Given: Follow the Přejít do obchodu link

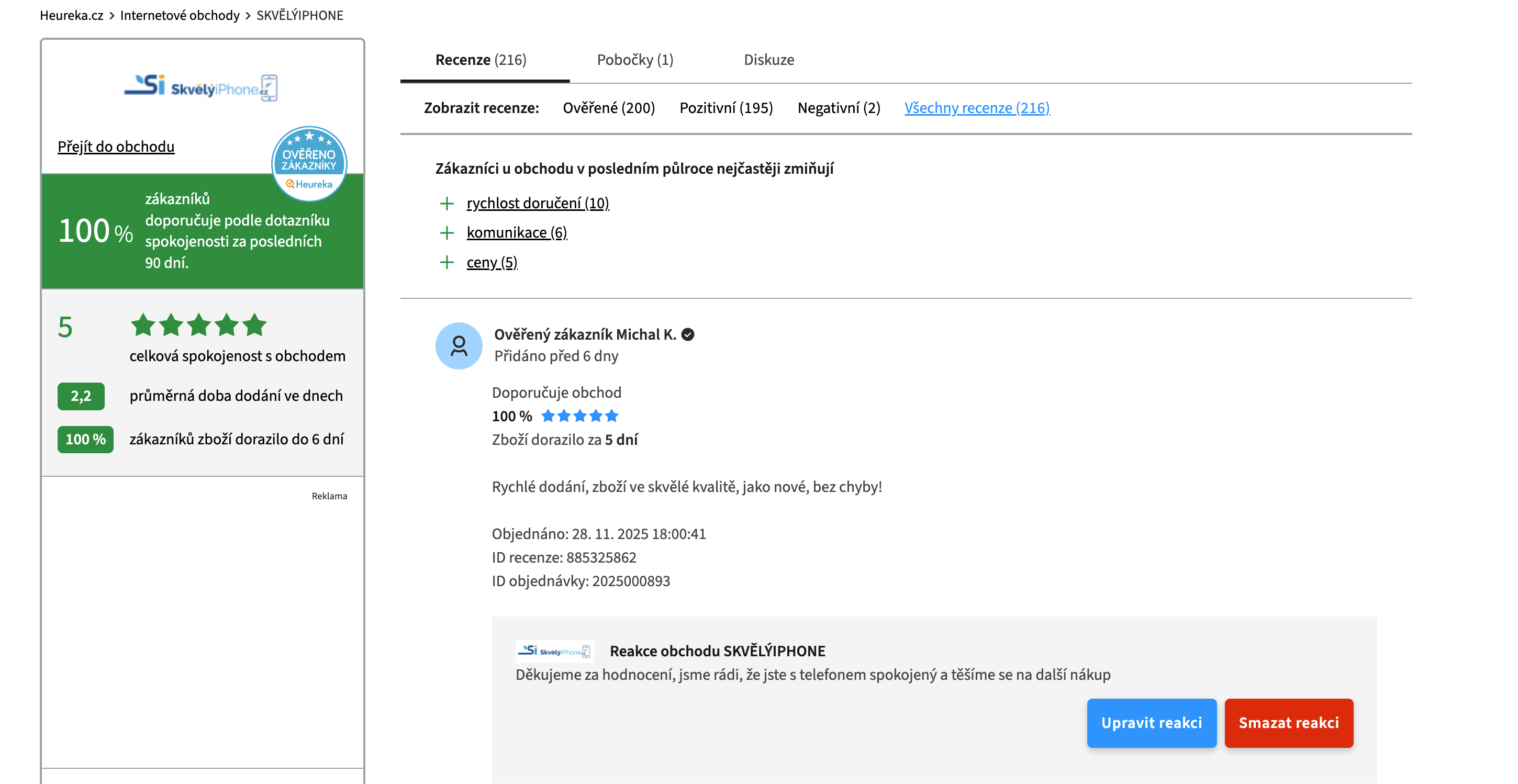Looking at the screenshot, I should (x=116, y=147).
